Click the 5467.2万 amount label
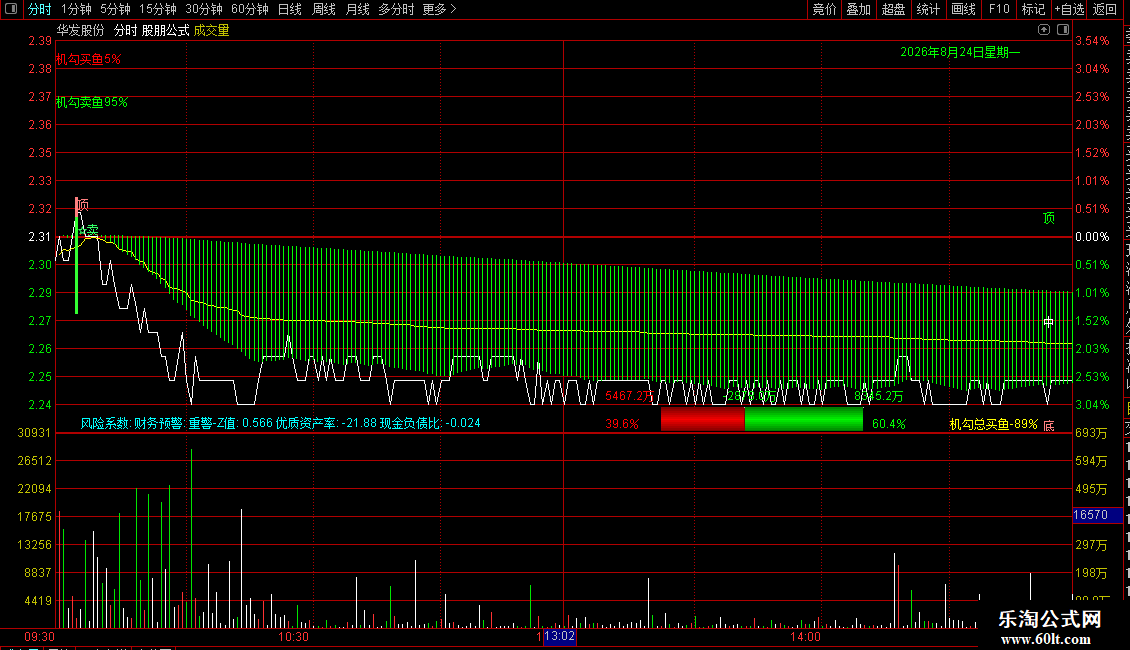This screenshot has width=1130, height=650. point(628,396)
